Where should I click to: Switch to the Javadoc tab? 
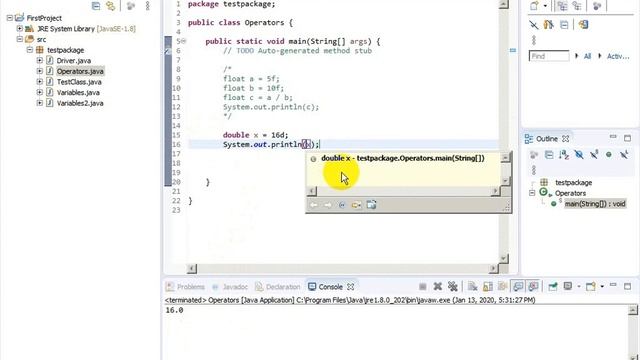coord(230,287)
